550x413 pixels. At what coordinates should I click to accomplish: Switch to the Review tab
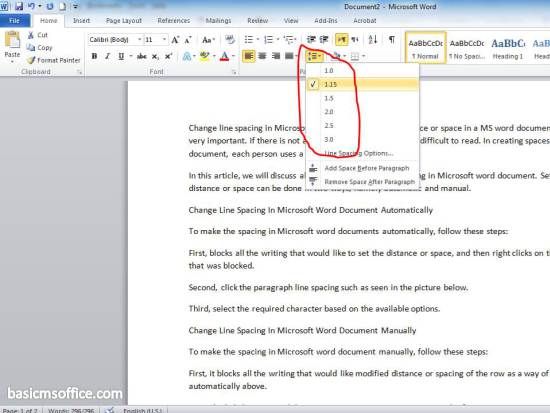[x=257, y=21]
